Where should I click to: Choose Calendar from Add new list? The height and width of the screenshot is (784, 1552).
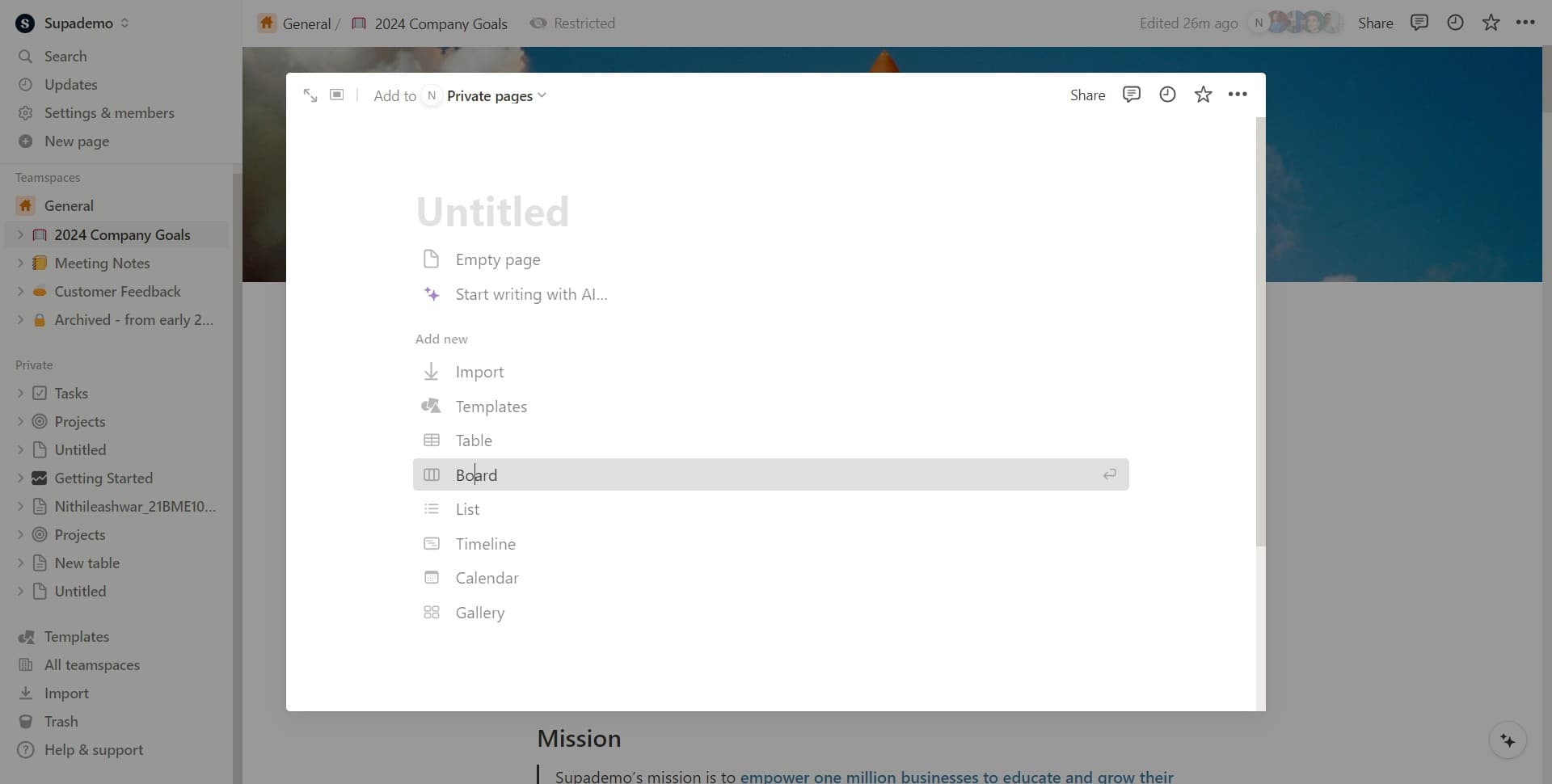(x=487, y=578)
